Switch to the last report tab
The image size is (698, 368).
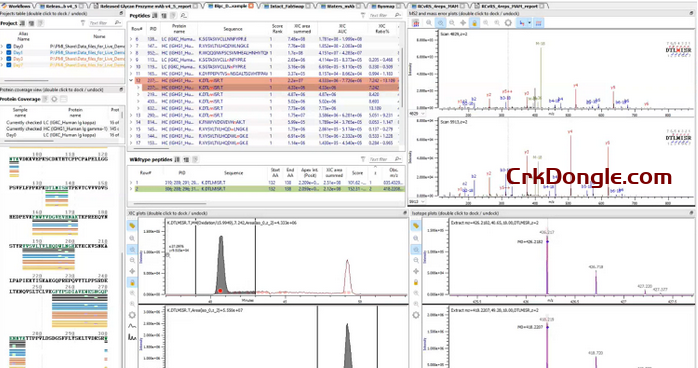tap(510, 6)
